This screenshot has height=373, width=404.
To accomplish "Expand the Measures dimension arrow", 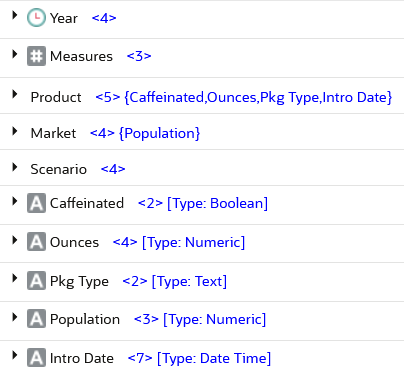I will pyautogui.click(x=14, y=54).
